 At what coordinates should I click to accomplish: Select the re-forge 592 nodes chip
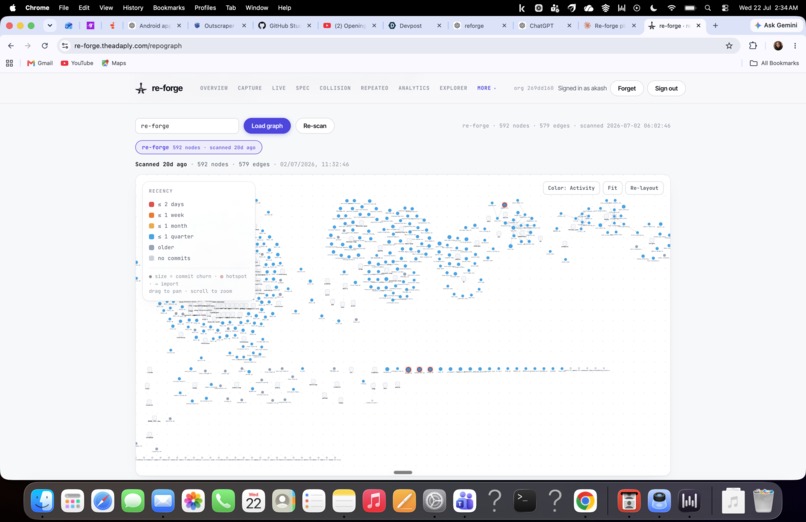[x=198, y=147]
